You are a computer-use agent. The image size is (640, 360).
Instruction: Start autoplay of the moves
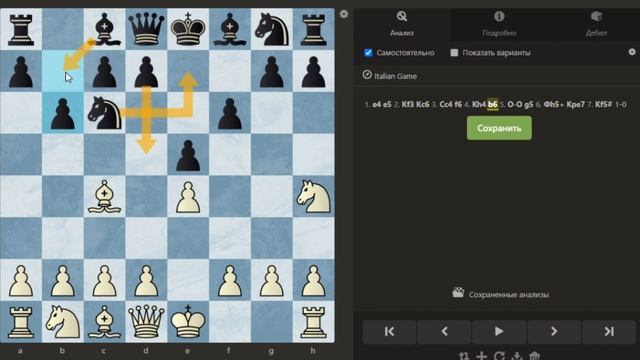click(x=499, y=331)
